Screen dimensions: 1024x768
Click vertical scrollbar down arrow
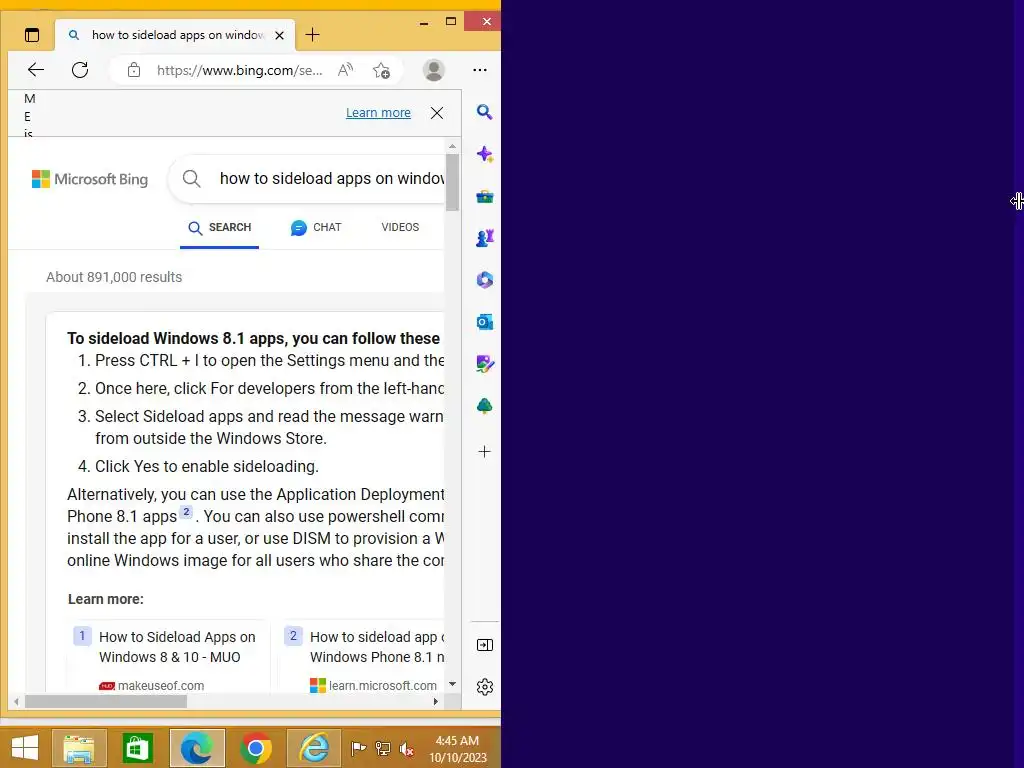(452, 684)
